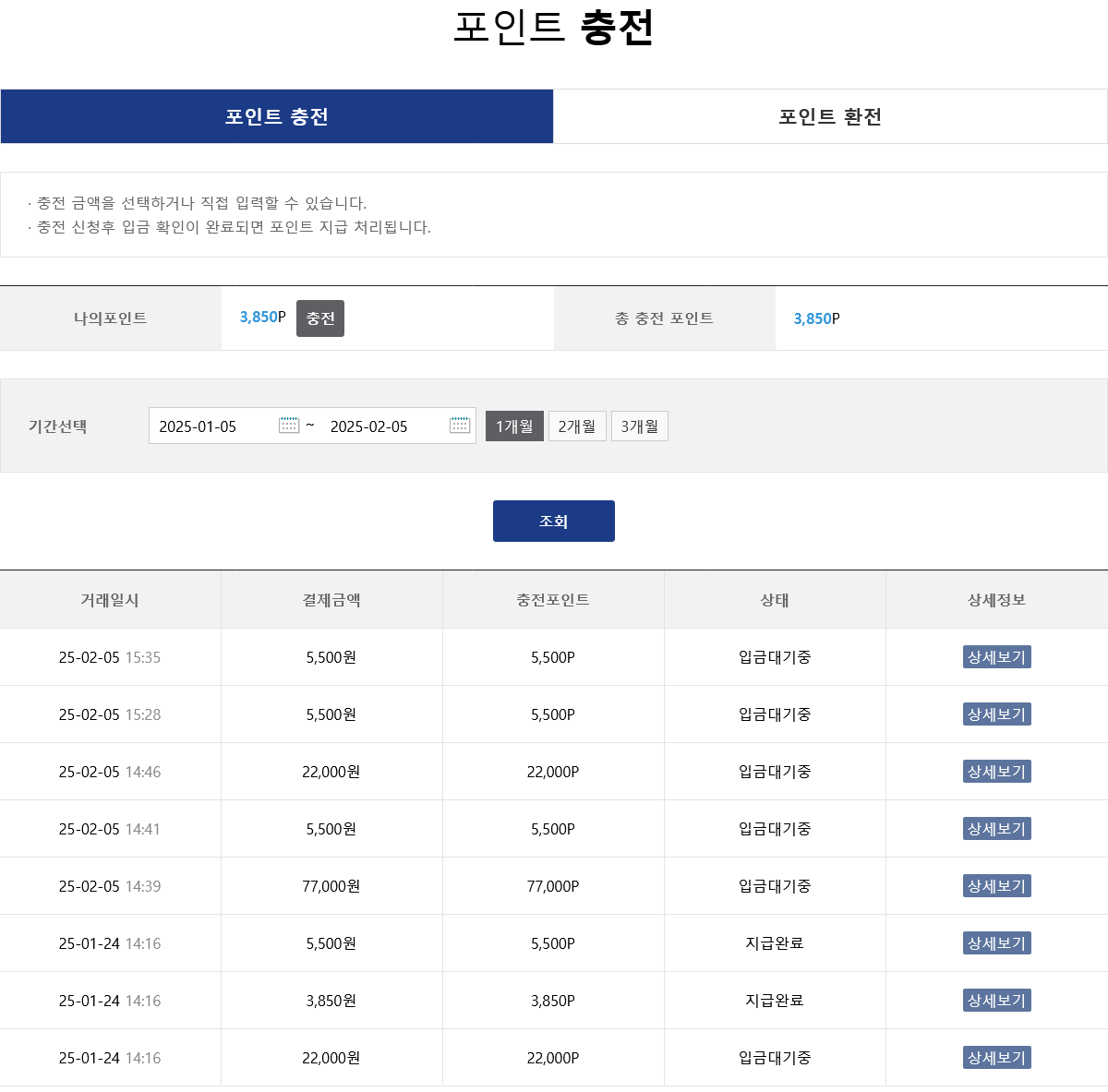
Task: Select the 포인트 충전 tab
Action: [277, 116]
